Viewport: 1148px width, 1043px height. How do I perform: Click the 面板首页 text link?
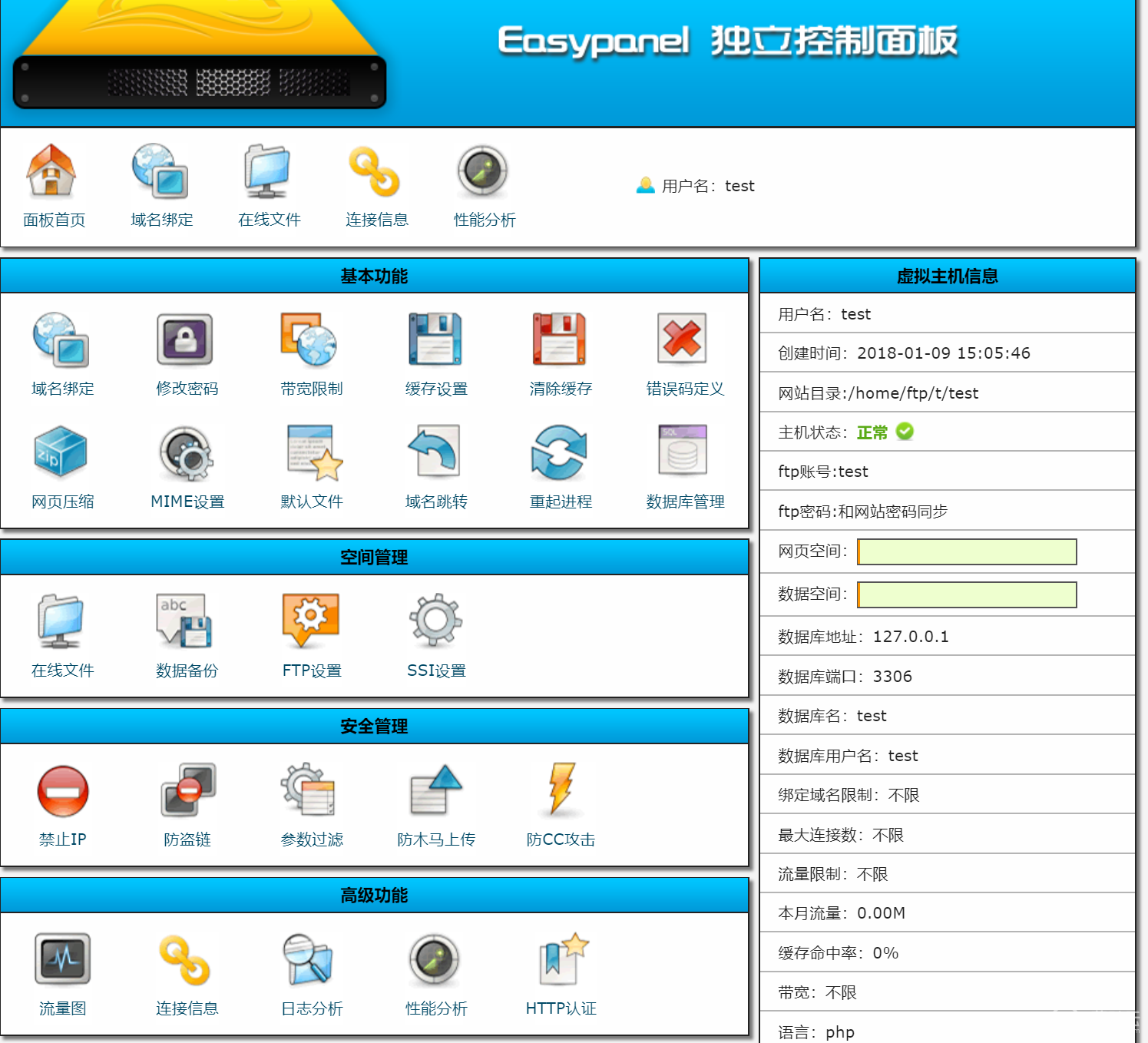tap(54, 220)
